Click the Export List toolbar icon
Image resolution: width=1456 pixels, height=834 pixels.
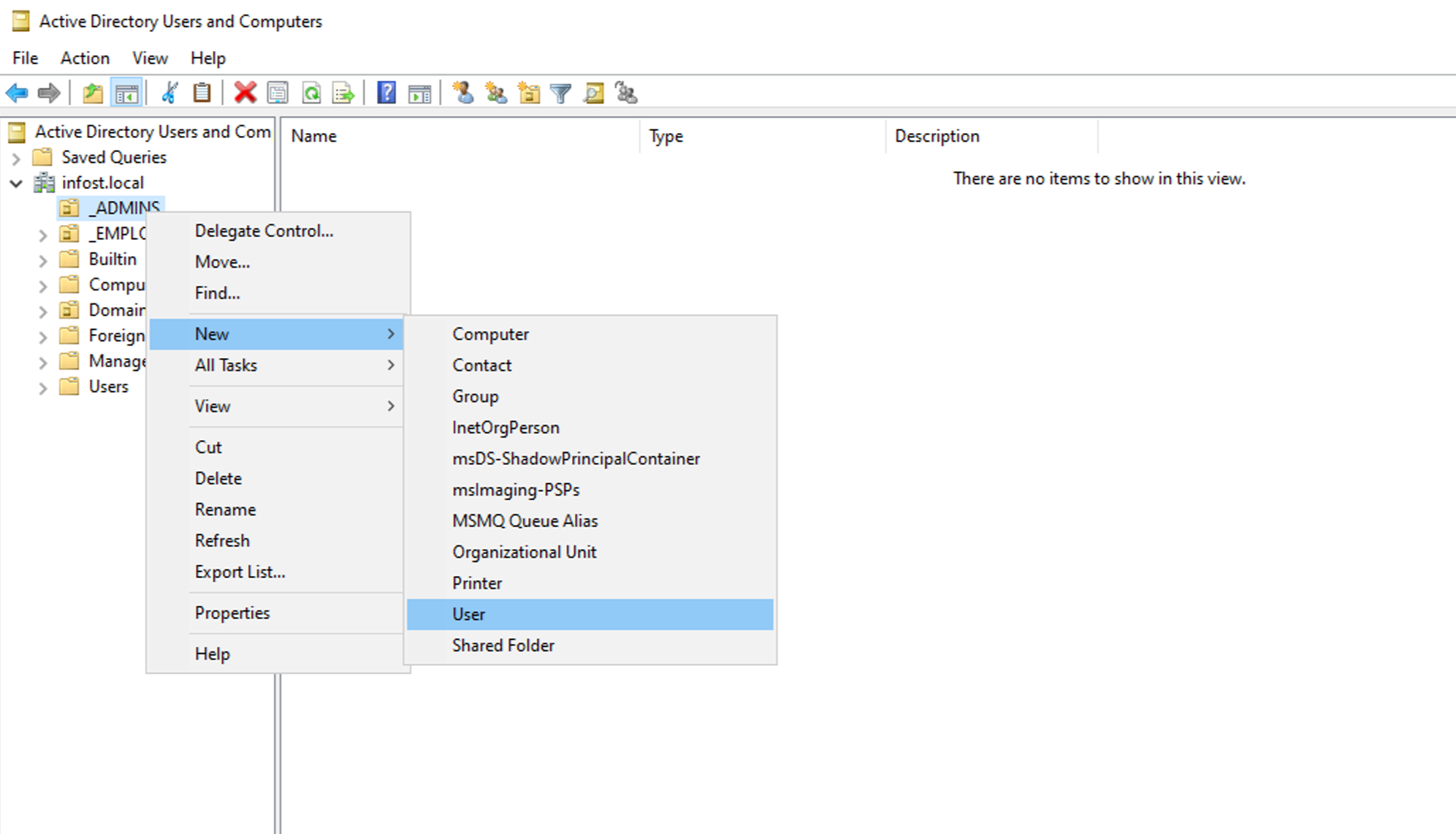coord(343,93)
